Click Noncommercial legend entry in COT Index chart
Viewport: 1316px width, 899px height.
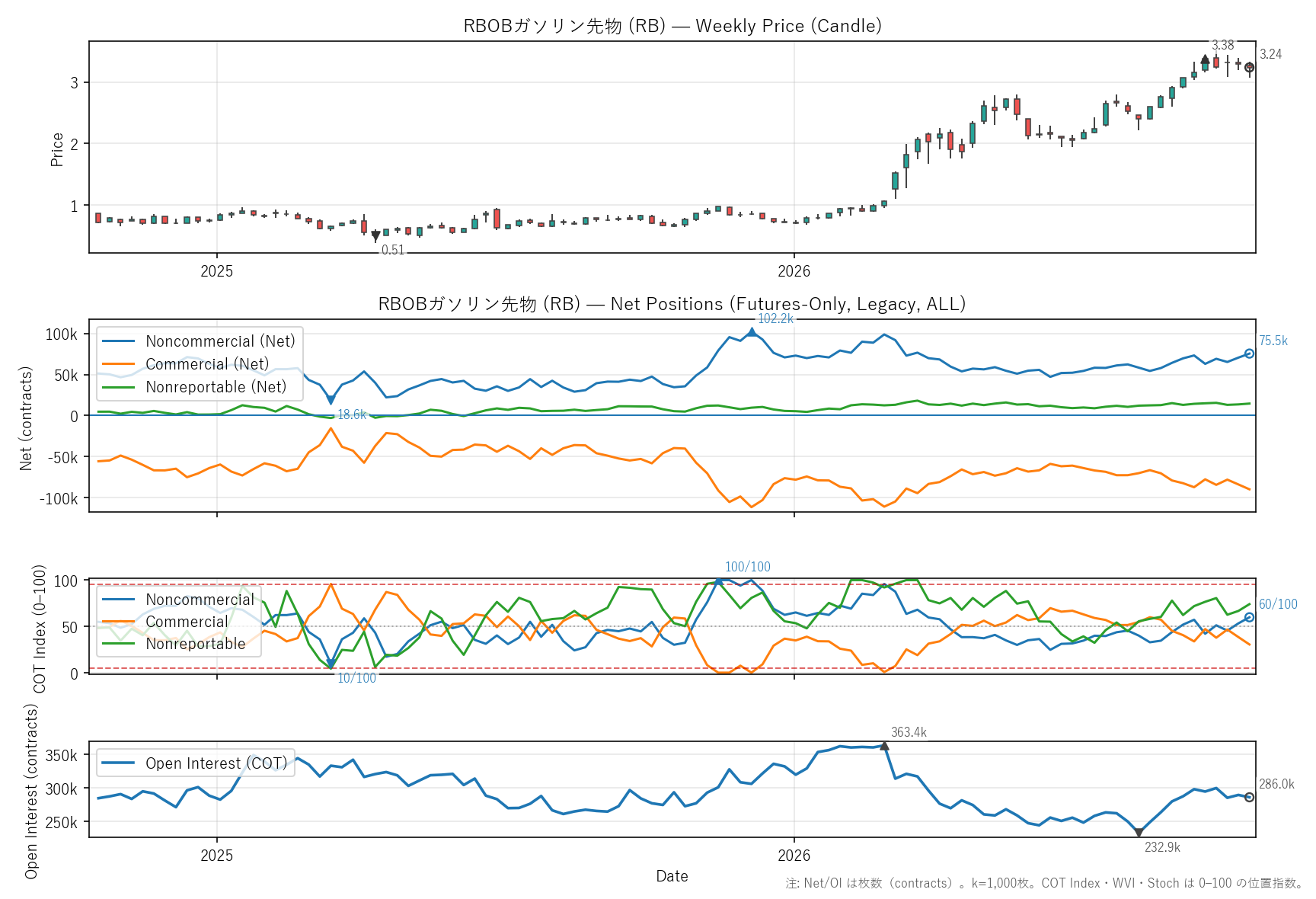[178, 600]
